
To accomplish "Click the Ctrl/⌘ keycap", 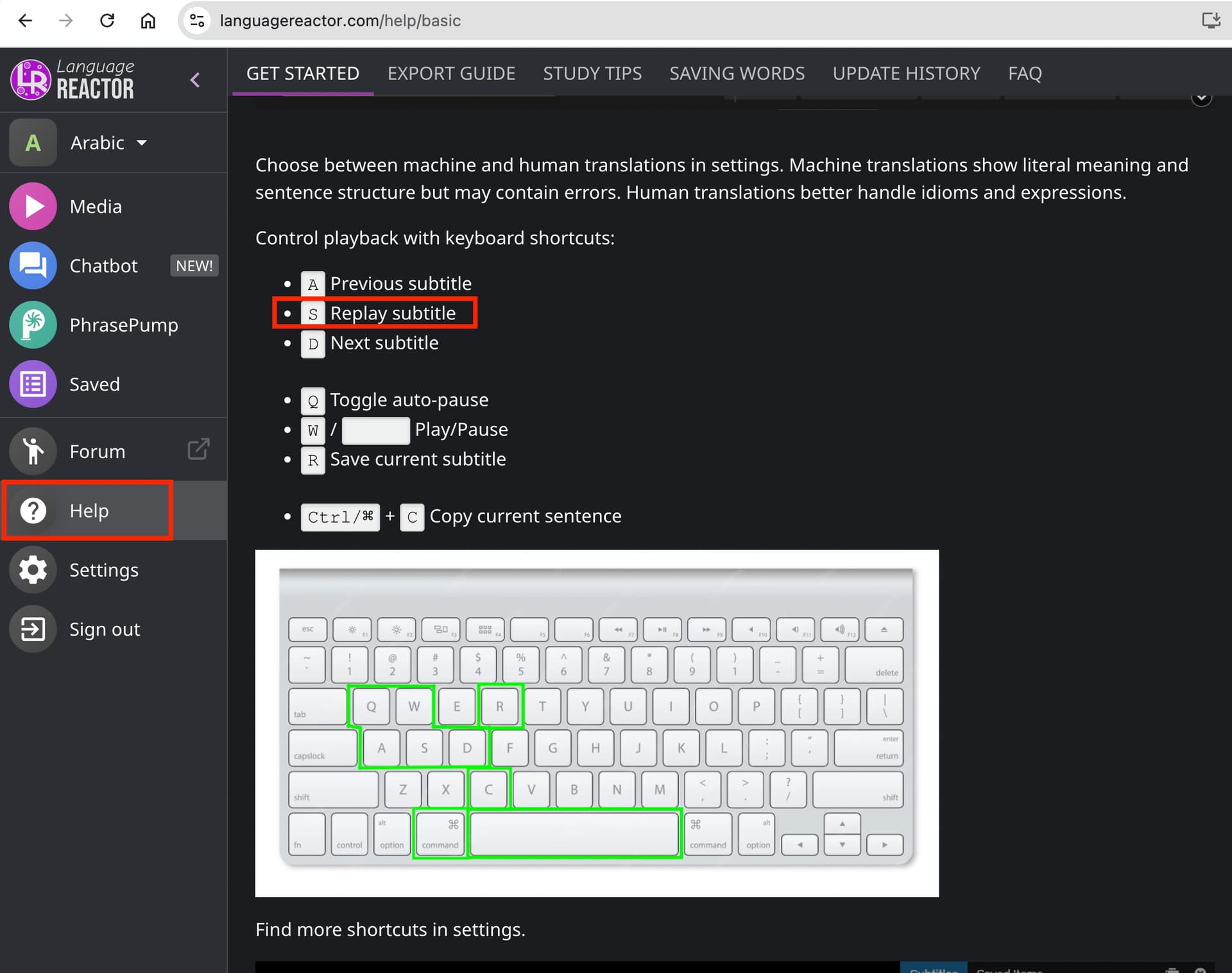I will 340,517.
